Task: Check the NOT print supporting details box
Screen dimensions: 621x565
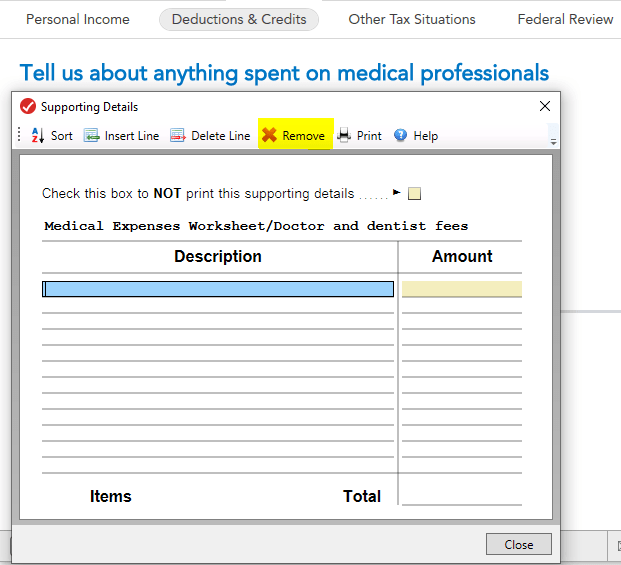Action: [414, 194]
